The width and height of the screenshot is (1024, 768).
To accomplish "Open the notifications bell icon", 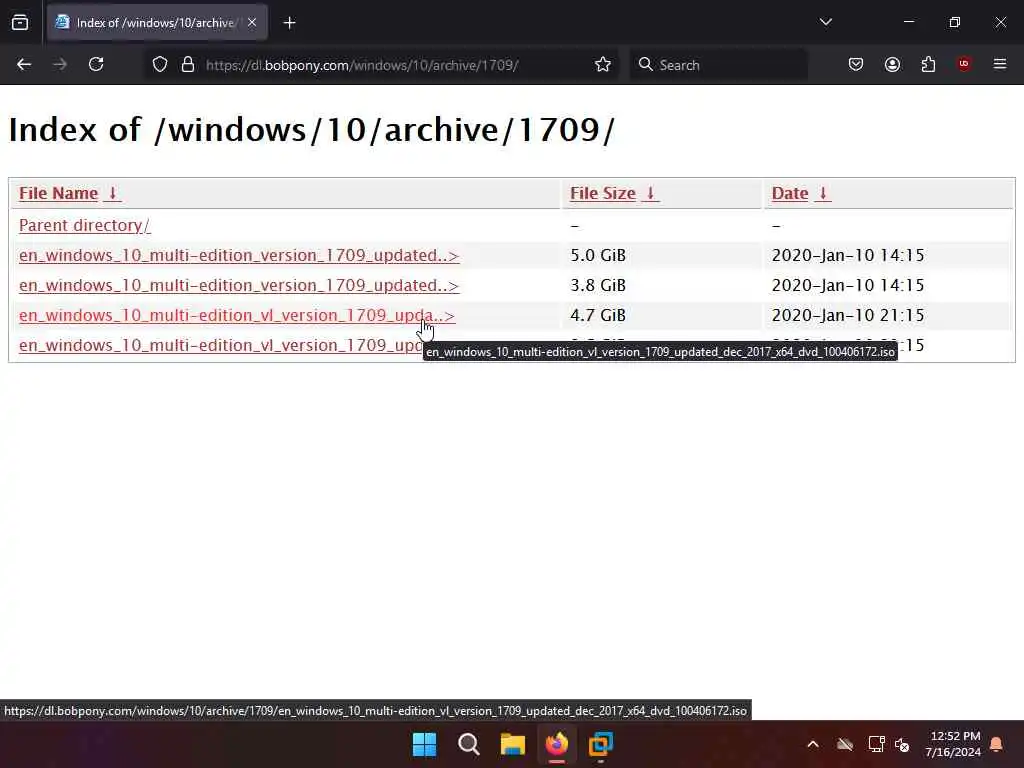I will 997,744.
